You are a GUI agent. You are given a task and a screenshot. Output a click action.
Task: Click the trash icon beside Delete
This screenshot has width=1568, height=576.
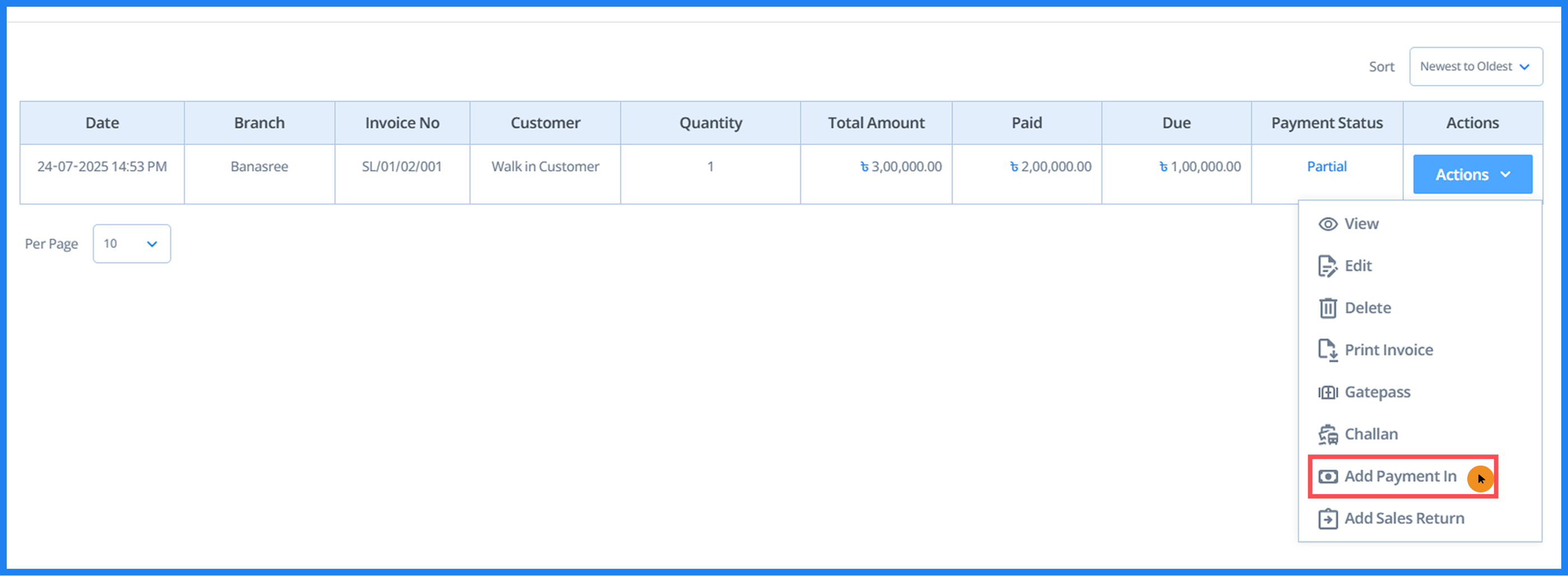(1328, 308)
